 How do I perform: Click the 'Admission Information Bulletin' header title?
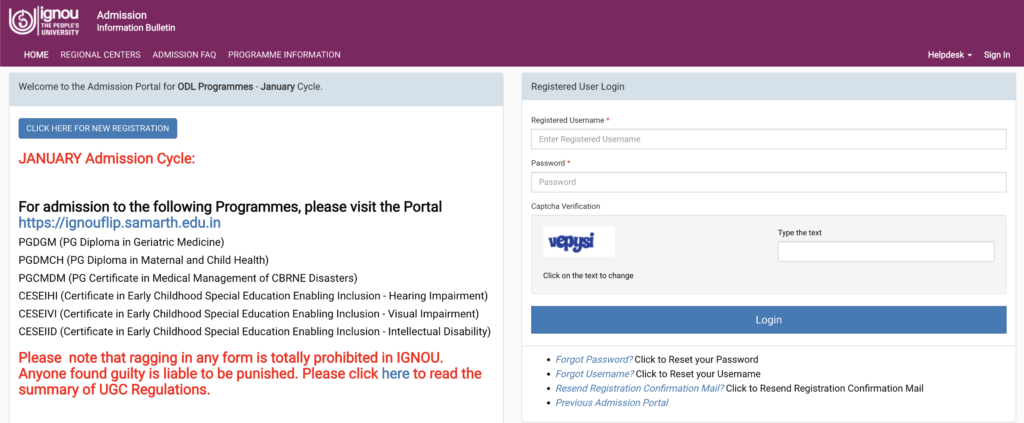tap(136, 21)
